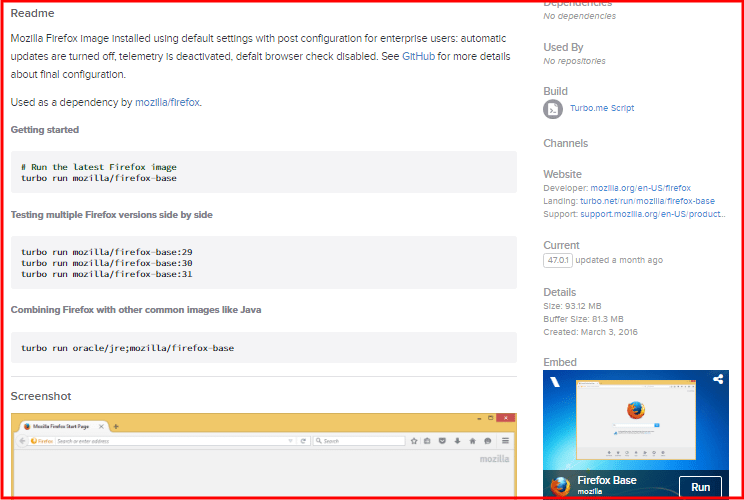Click the Website heading
This screenshot has height=500, width=744.
[x=562, y=174]
